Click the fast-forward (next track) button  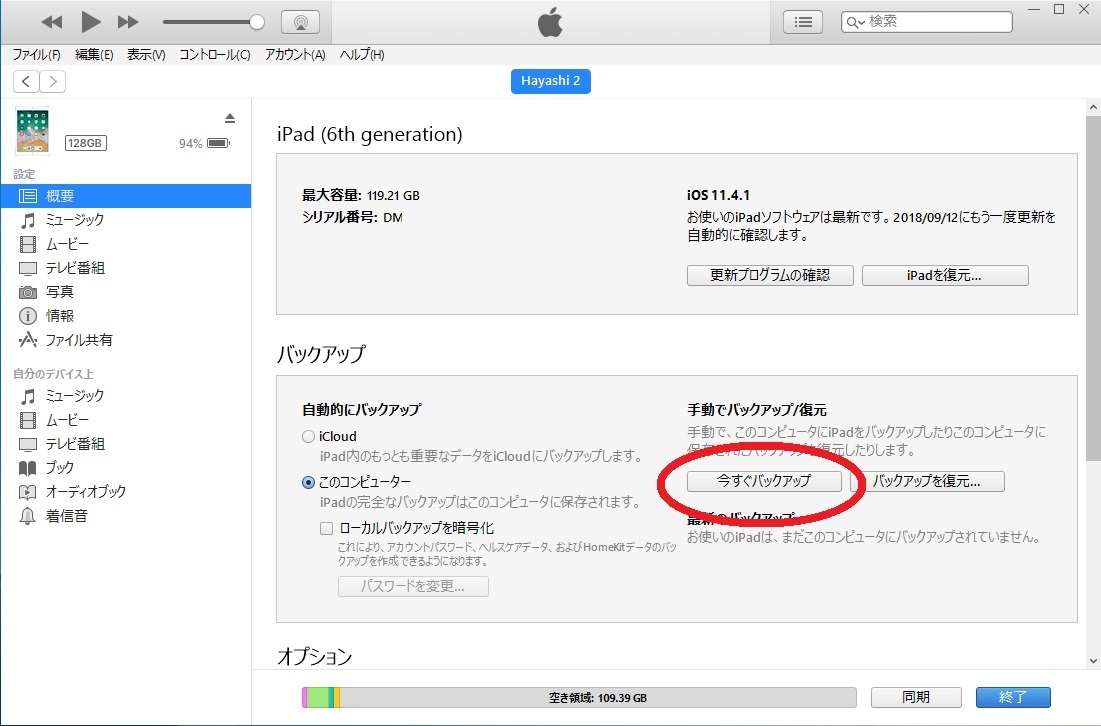click(128, 22)
